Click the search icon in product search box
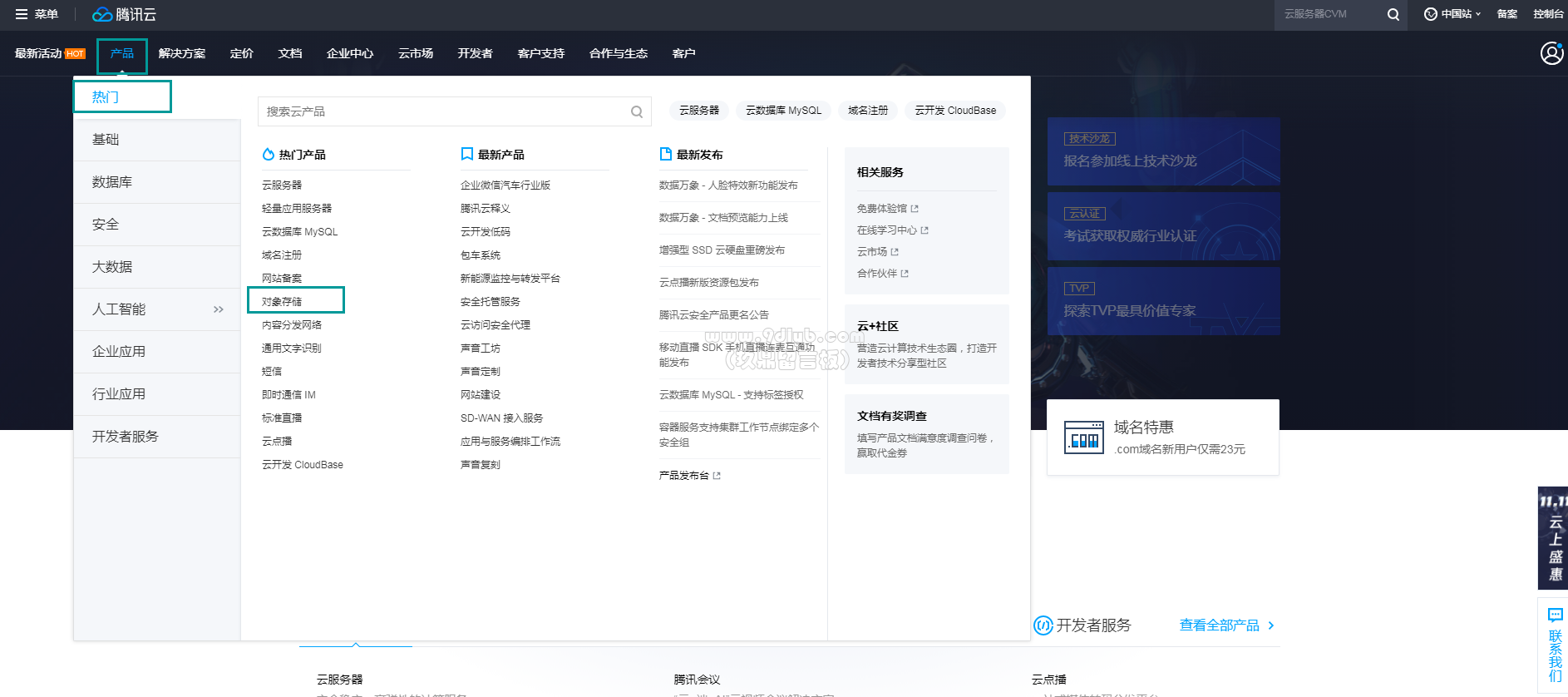The width and height of the screenshot is (1568, 697). (x=636, y=111)
